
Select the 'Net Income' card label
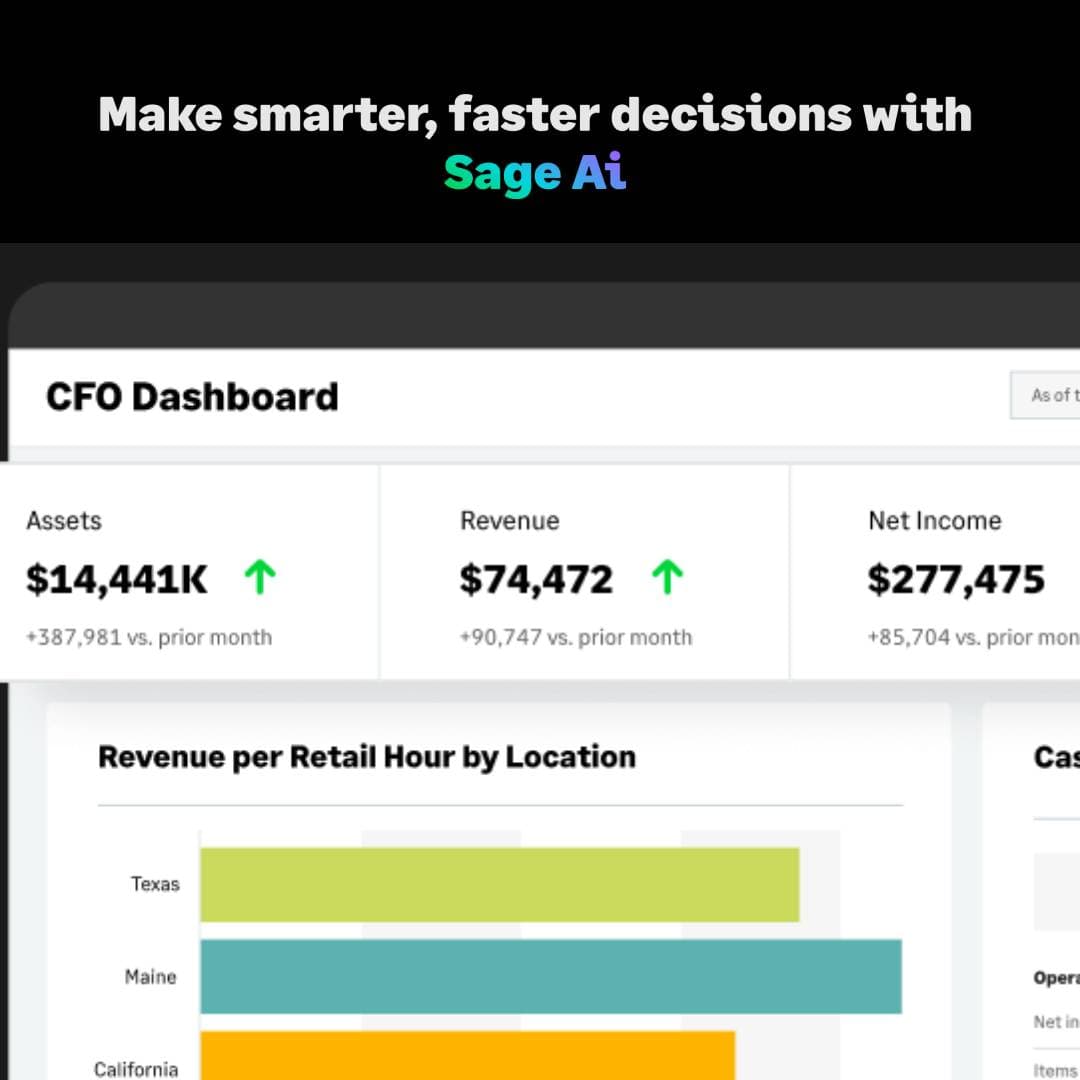pyautogui.click(x=935, y=521)
